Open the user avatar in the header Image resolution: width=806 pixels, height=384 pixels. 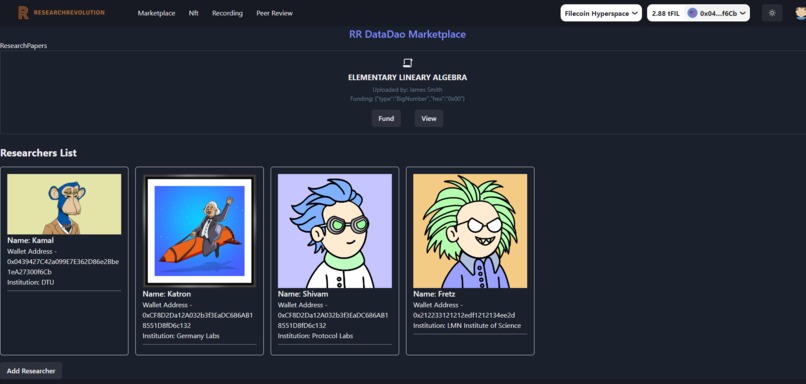[x=800, y=13]
